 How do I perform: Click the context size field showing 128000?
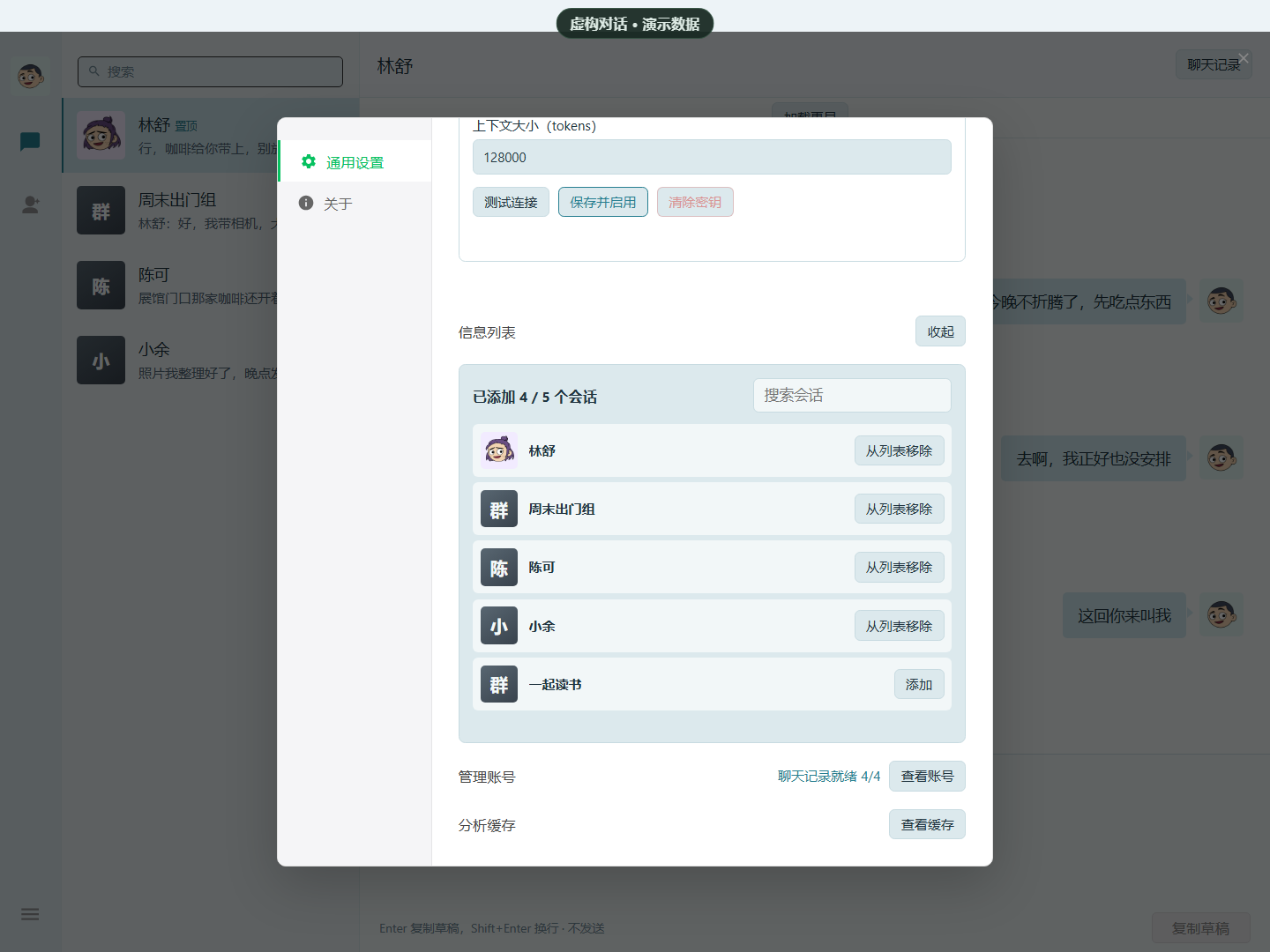(x=712, y=157)
